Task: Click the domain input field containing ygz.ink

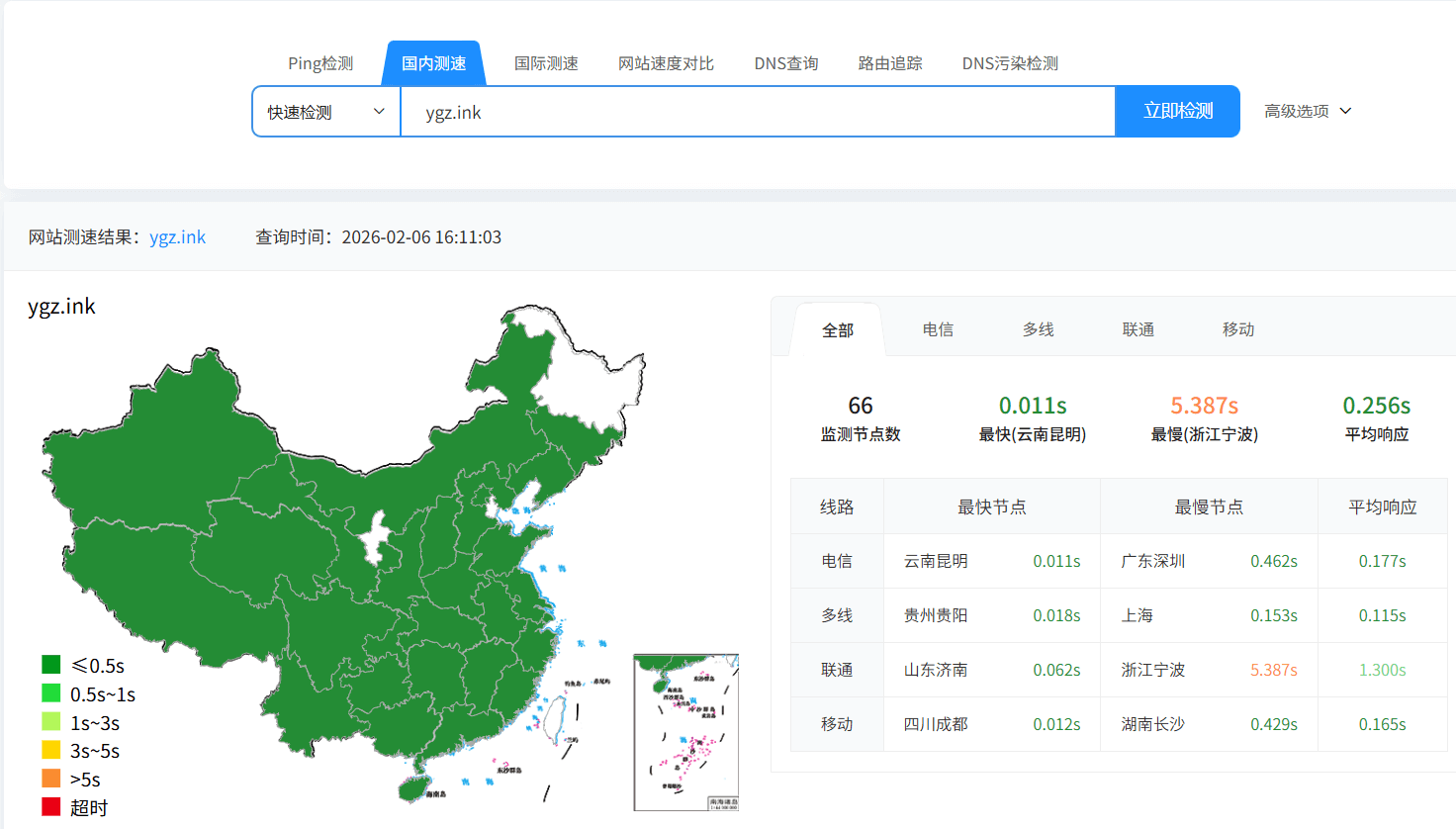Action: [x=757, y=112]
